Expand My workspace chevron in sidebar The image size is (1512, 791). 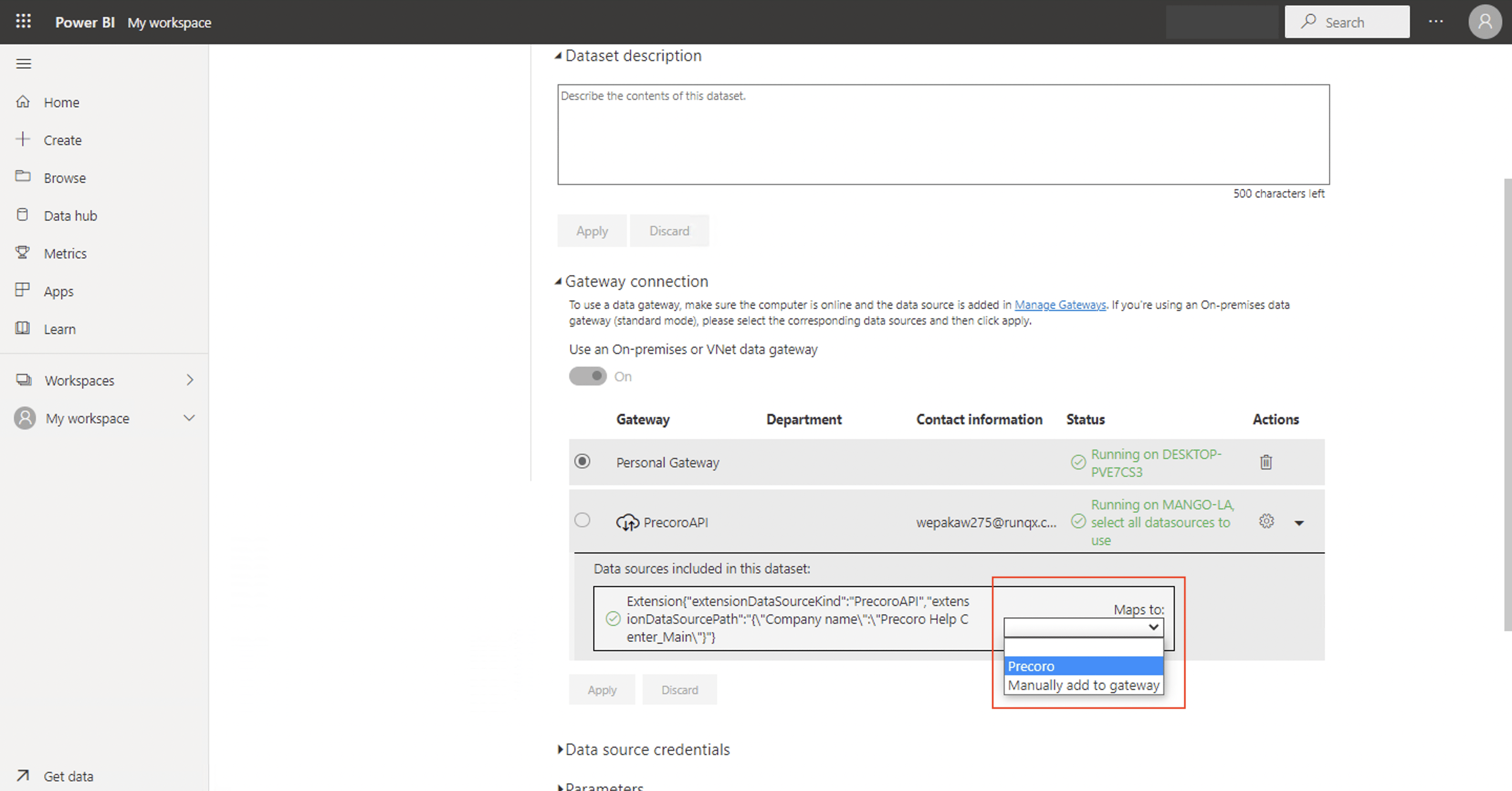tap(189, 418)
